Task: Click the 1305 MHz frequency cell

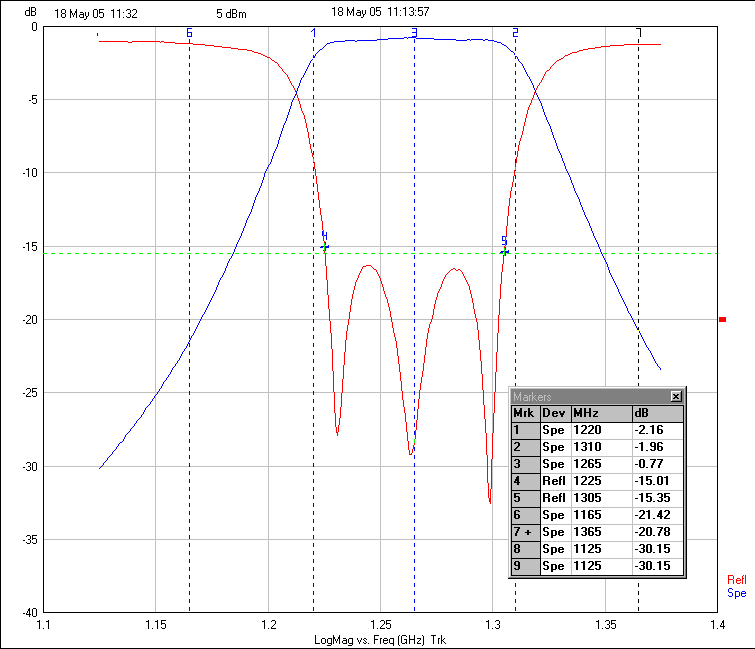Action: tap(601, 498)
